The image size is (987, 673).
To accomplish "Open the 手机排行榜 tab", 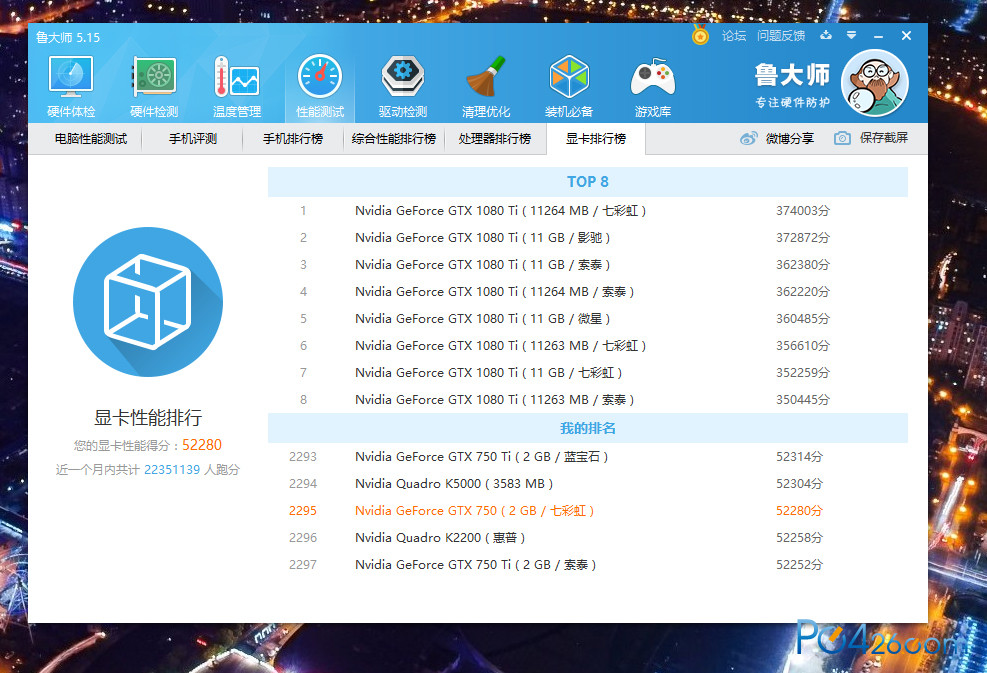I will [x=293, y=139].
